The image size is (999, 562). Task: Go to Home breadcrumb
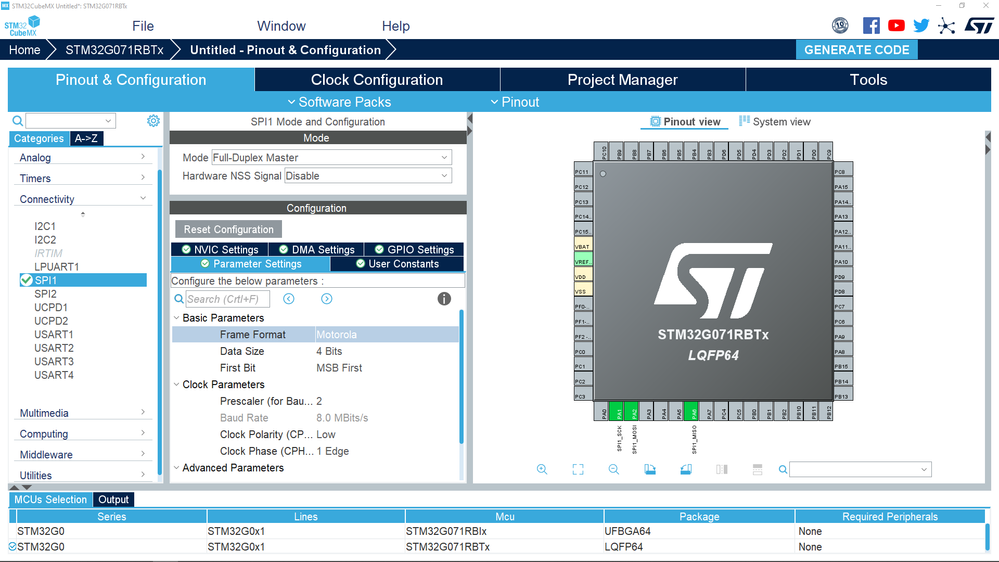[24, 50]
